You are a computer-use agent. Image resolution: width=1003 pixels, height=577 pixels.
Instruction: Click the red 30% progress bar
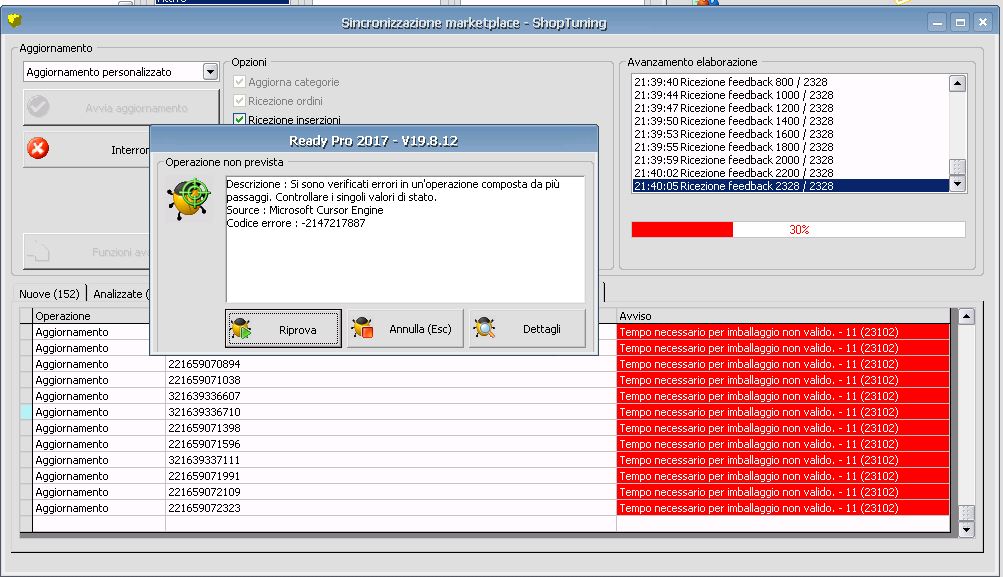click(798, 229)
